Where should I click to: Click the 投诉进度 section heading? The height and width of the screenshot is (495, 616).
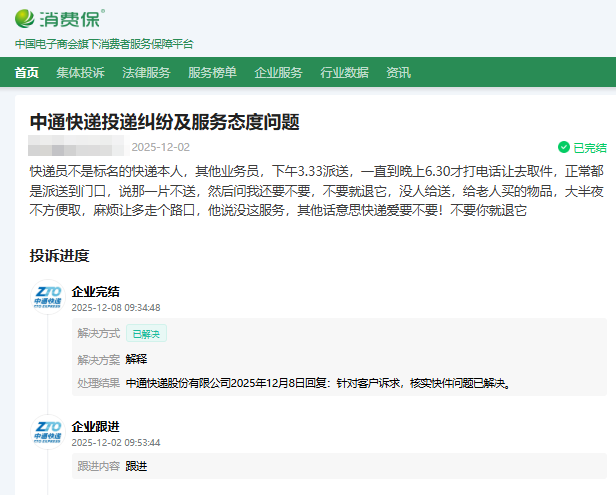click(x=59, y=255)
